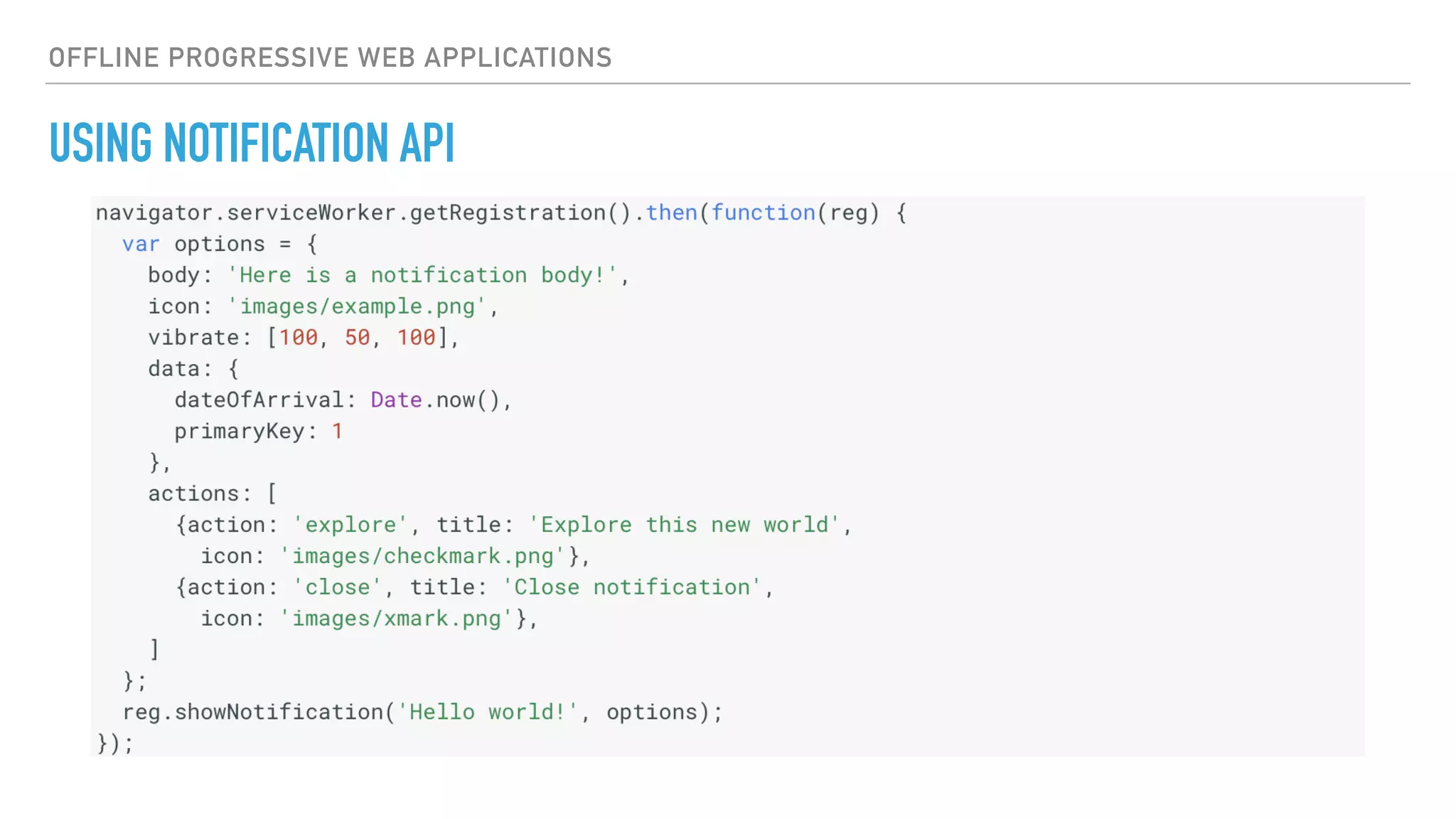1456x819 pixels.
Task: Click the 'Hello world!' string in showNotification
Action: (488, 712)
